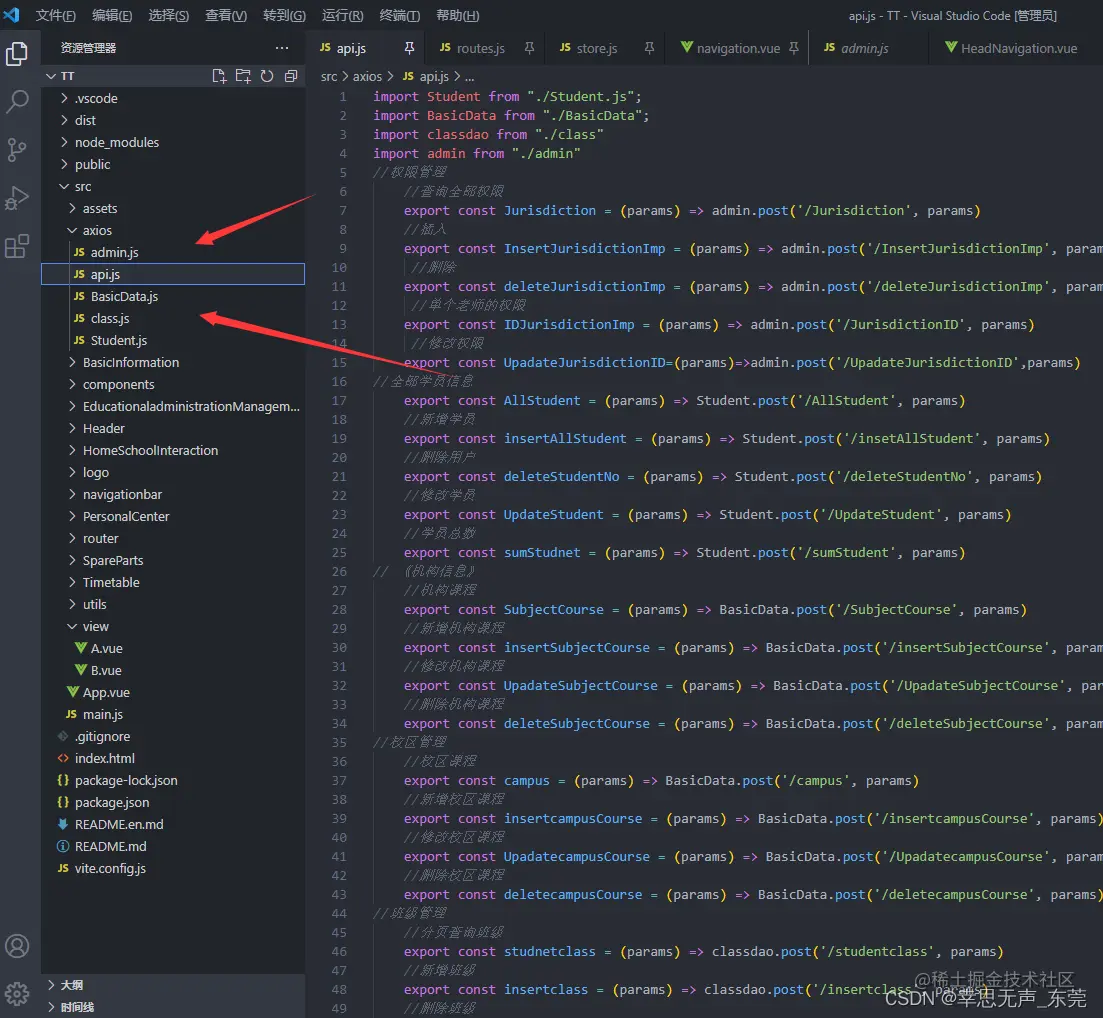Expand the .vscode folder
The height and width of the screenshot is (1018, 1103).
coord(173,98)
